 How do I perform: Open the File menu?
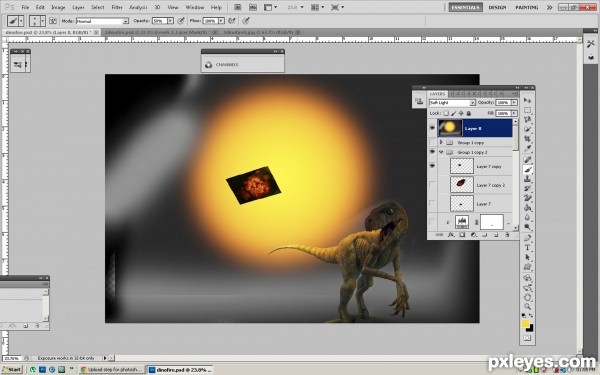coord(25,7)
